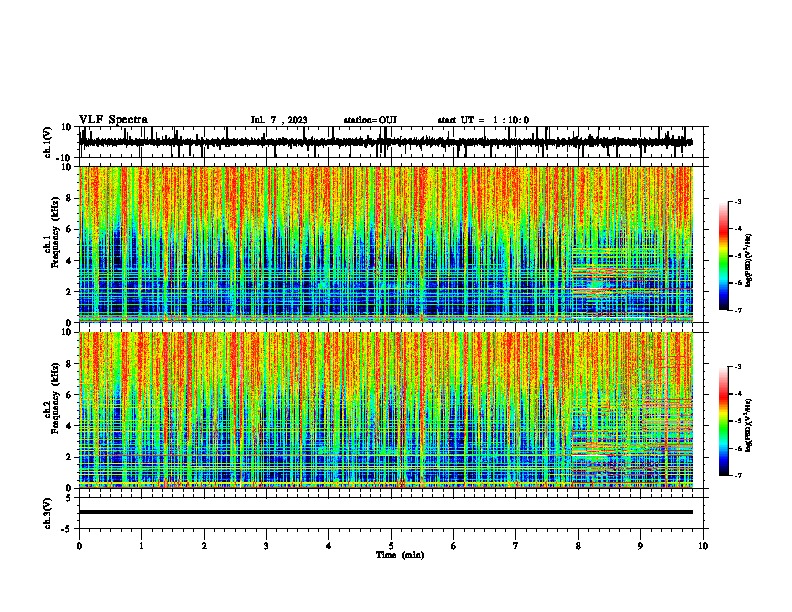Click the time-axis tick label '8'
Screen dimensions: 792x612
(578, 546)
